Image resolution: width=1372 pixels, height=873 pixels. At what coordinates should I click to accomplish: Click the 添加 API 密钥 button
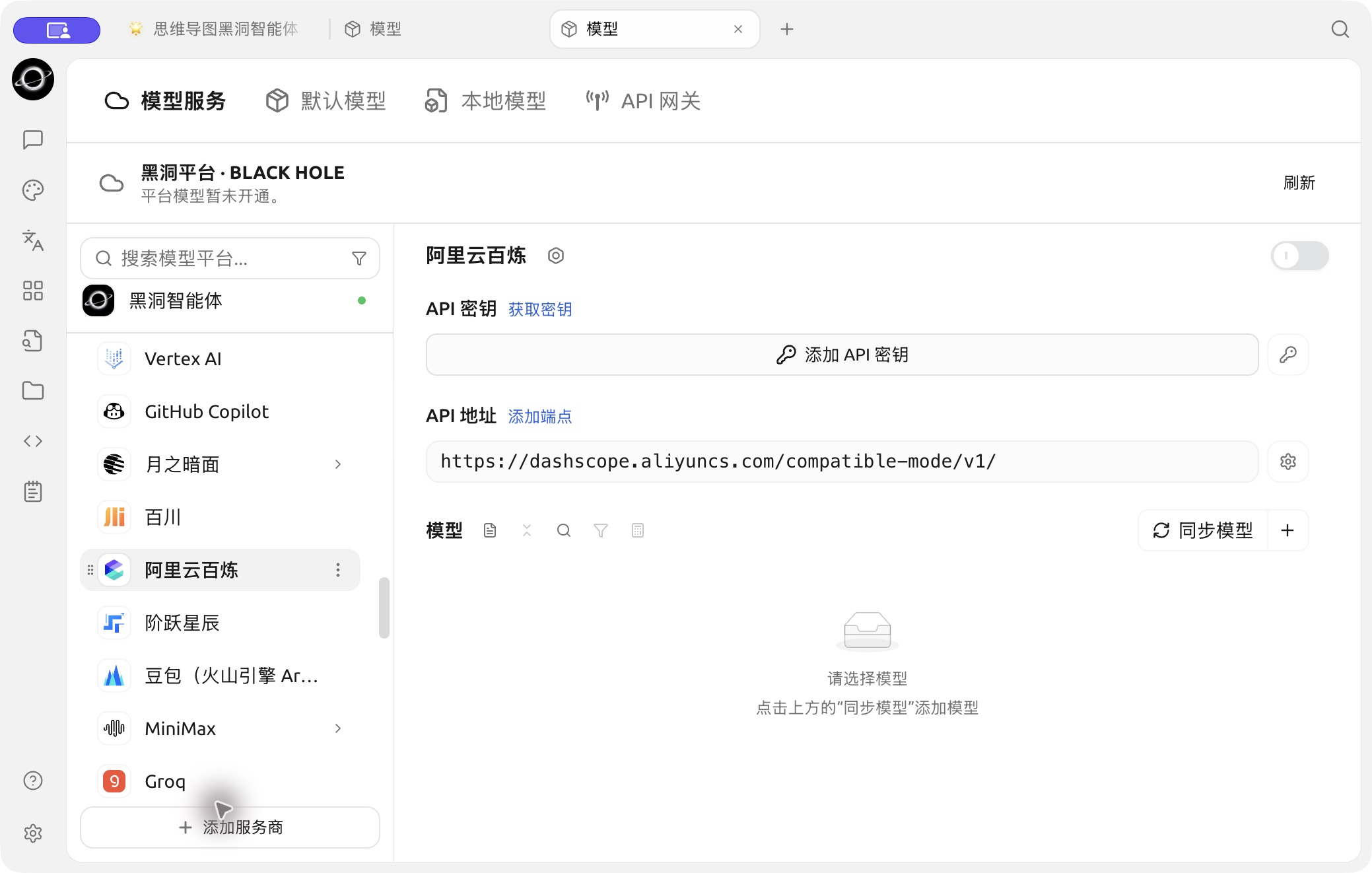click(842, 355)
